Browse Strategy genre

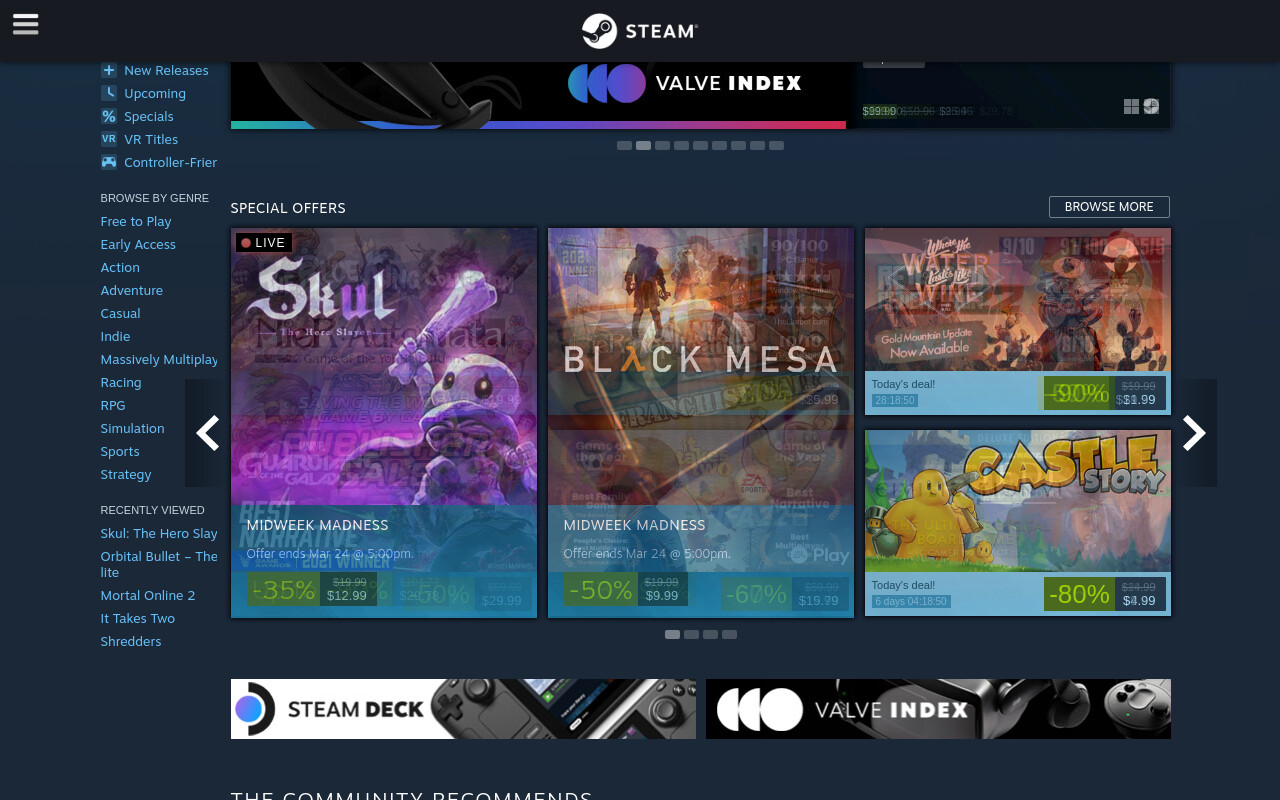tap(126, 474)
